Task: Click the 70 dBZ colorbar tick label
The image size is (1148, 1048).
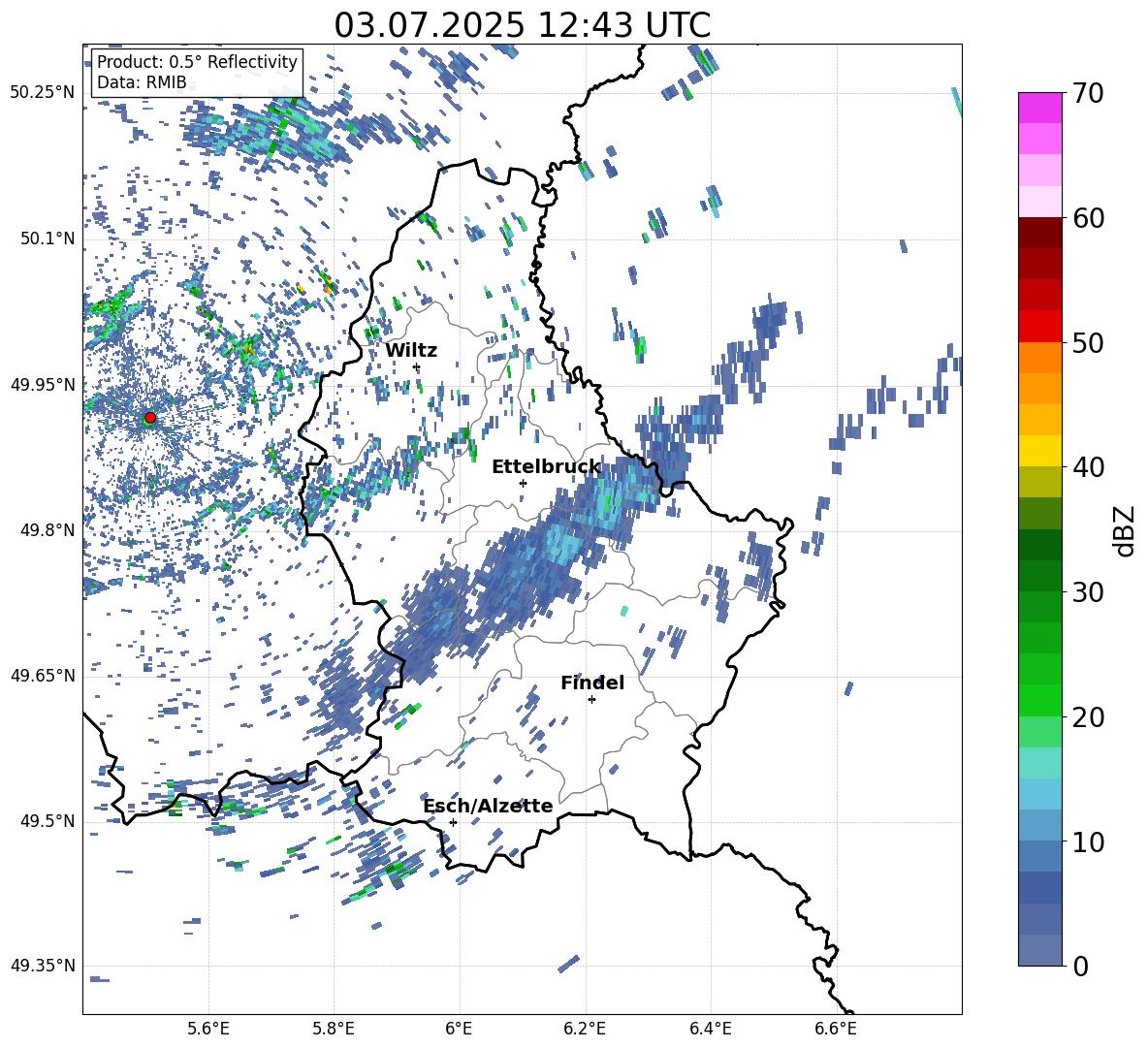Action: [1087, 93]
